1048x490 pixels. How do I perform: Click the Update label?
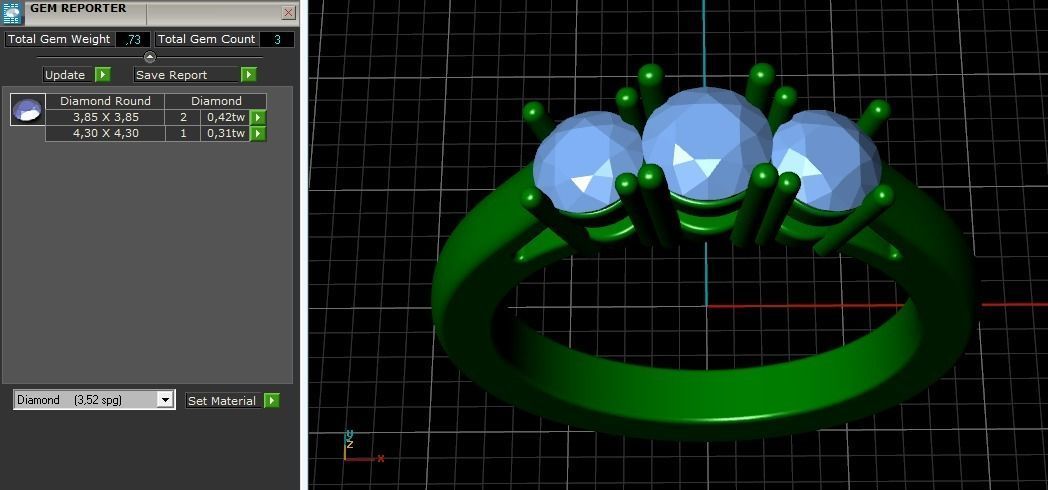(65, 75)
